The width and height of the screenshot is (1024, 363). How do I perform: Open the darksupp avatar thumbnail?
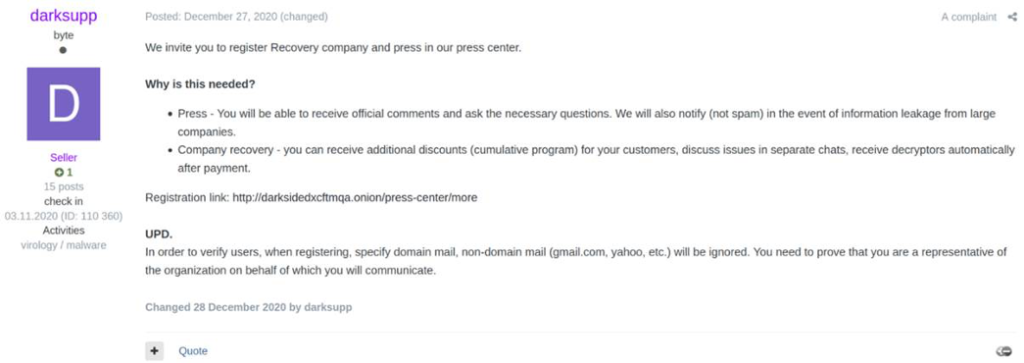coord(63,104)
